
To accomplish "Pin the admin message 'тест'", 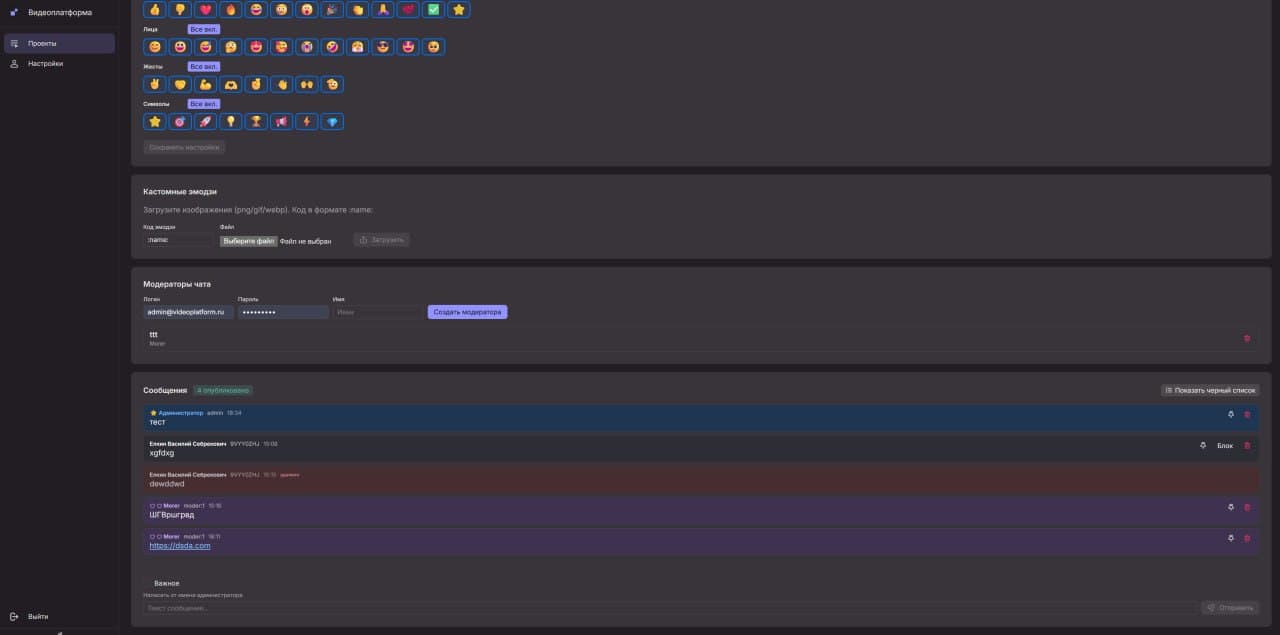I will coord(1231,414).
